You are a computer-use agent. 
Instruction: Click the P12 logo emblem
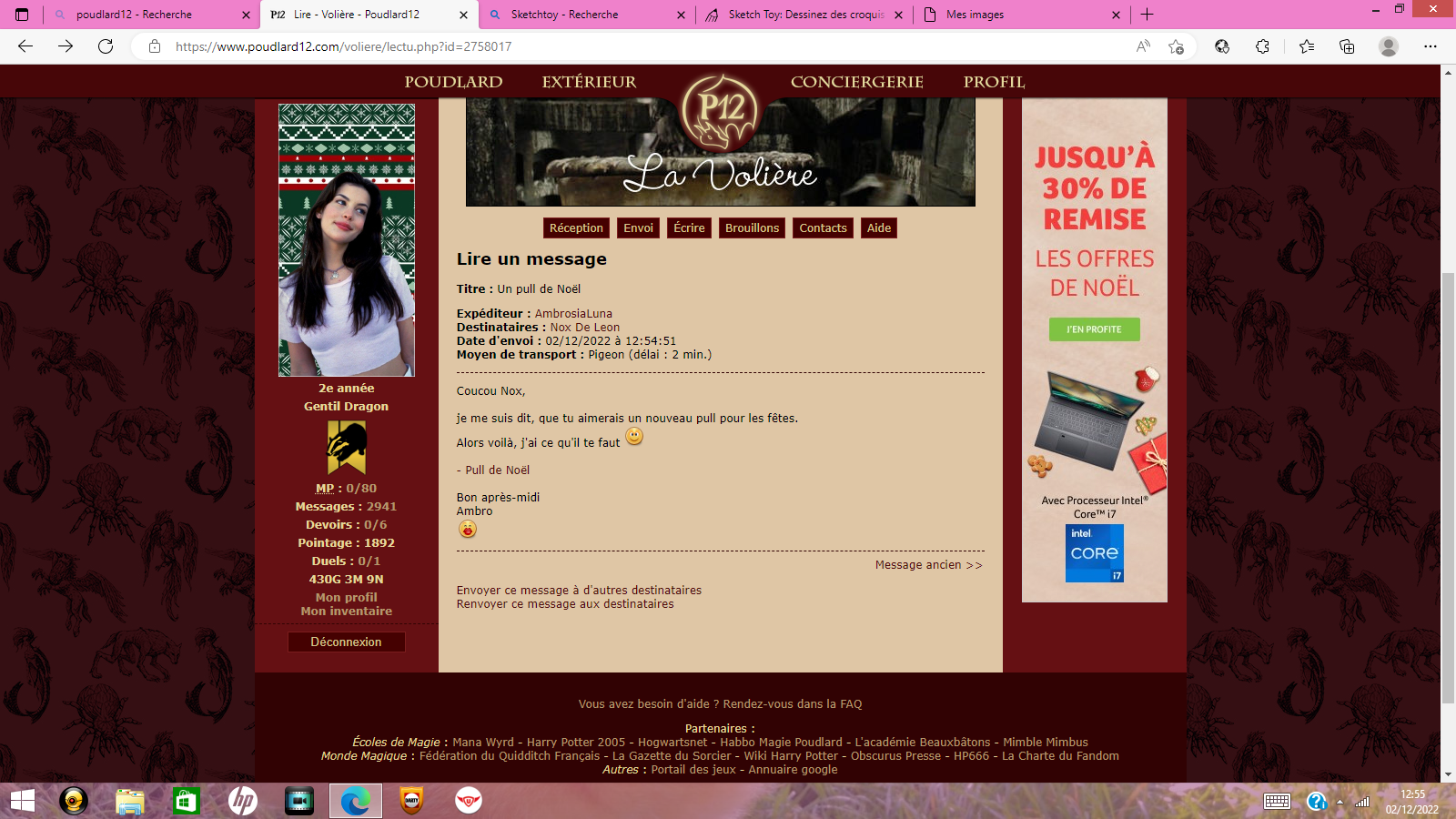(x=721, y=112)
